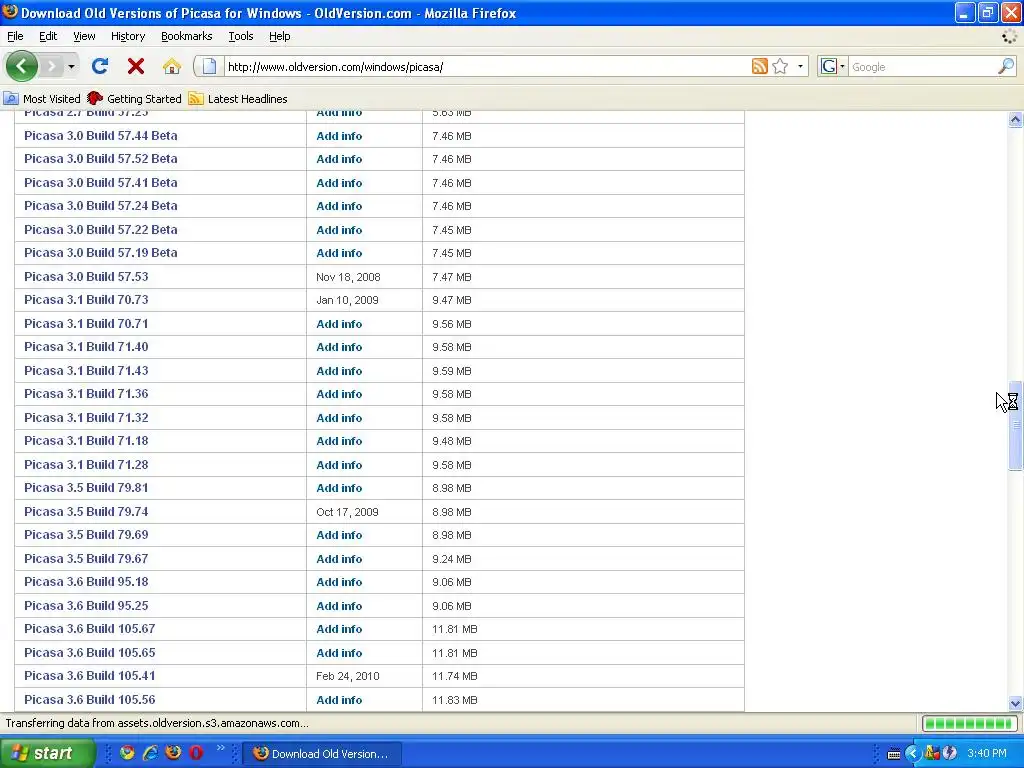Click the Firefox activity throbber icon
This screenshot has width=1024, height=768.
[1010, 36]
